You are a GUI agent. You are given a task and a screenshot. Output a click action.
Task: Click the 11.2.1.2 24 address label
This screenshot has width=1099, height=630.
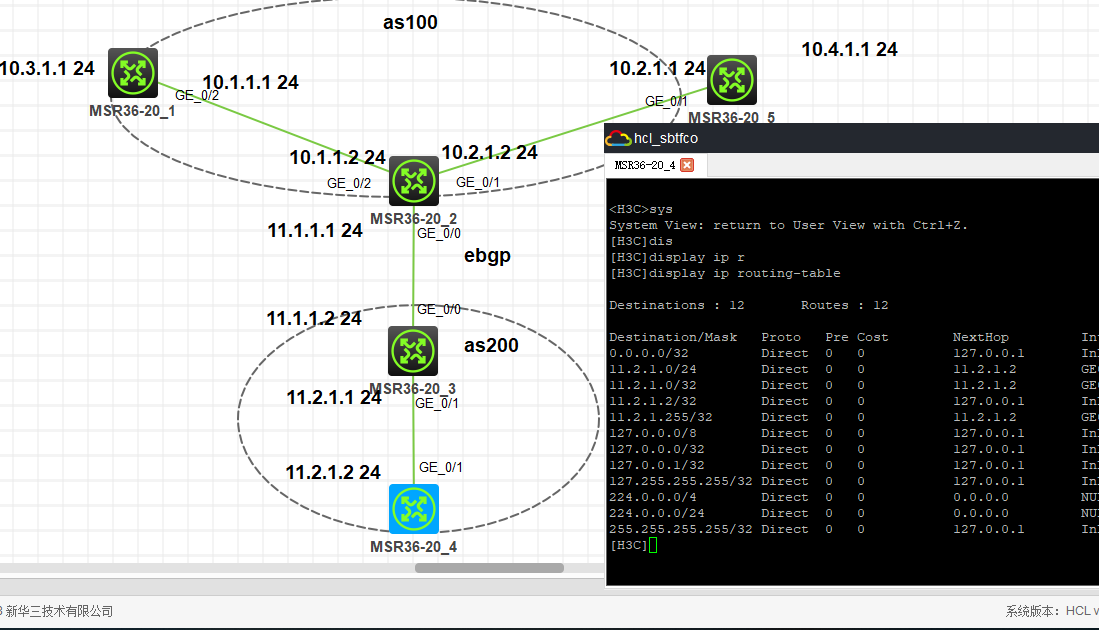click(333, 473)
